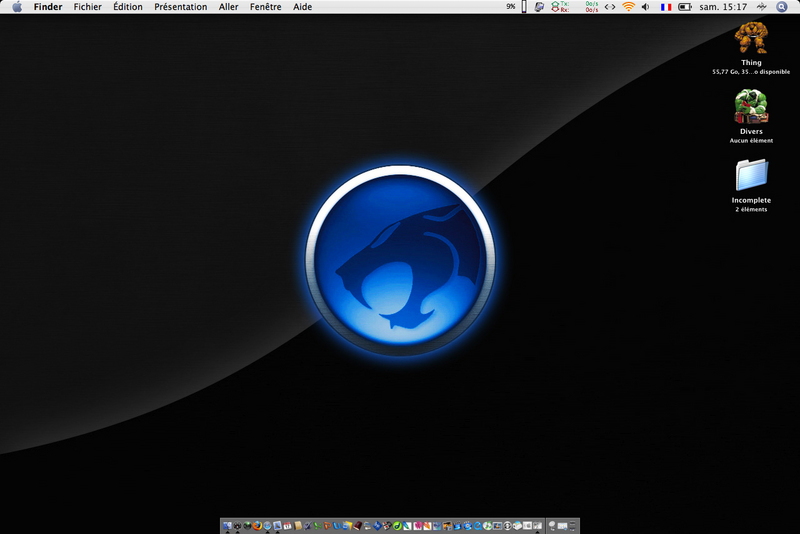Click the Spotlight search magnifier icon
The height and width of the screenshot is (534, 800).
click(782, 7)
